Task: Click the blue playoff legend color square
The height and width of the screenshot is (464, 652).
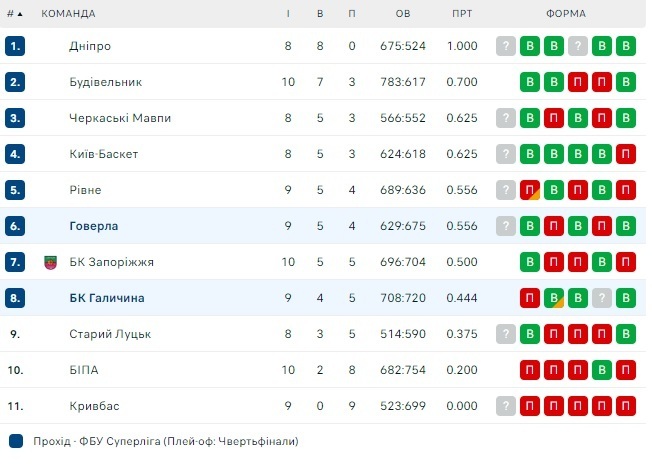Action: coord(15,441)
